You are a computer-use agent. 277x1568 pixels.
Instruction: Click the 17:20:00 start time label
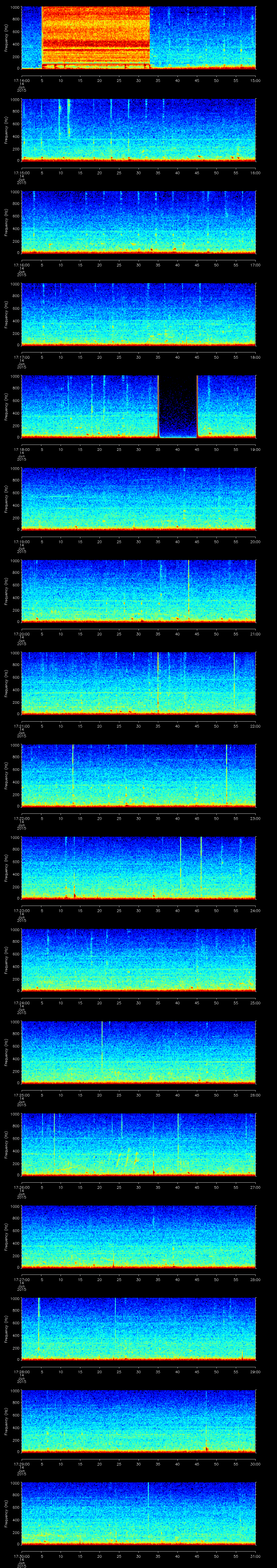(x=21, y=634)
